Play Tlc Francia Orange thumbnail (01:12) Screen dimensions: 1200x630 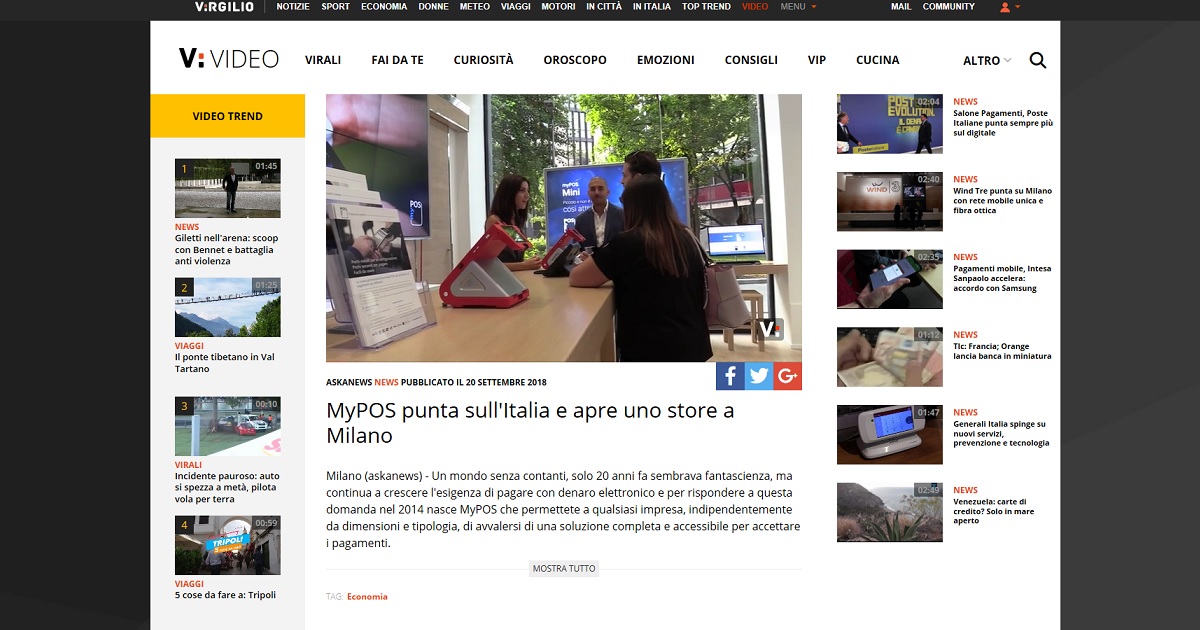tap(890, 357)
